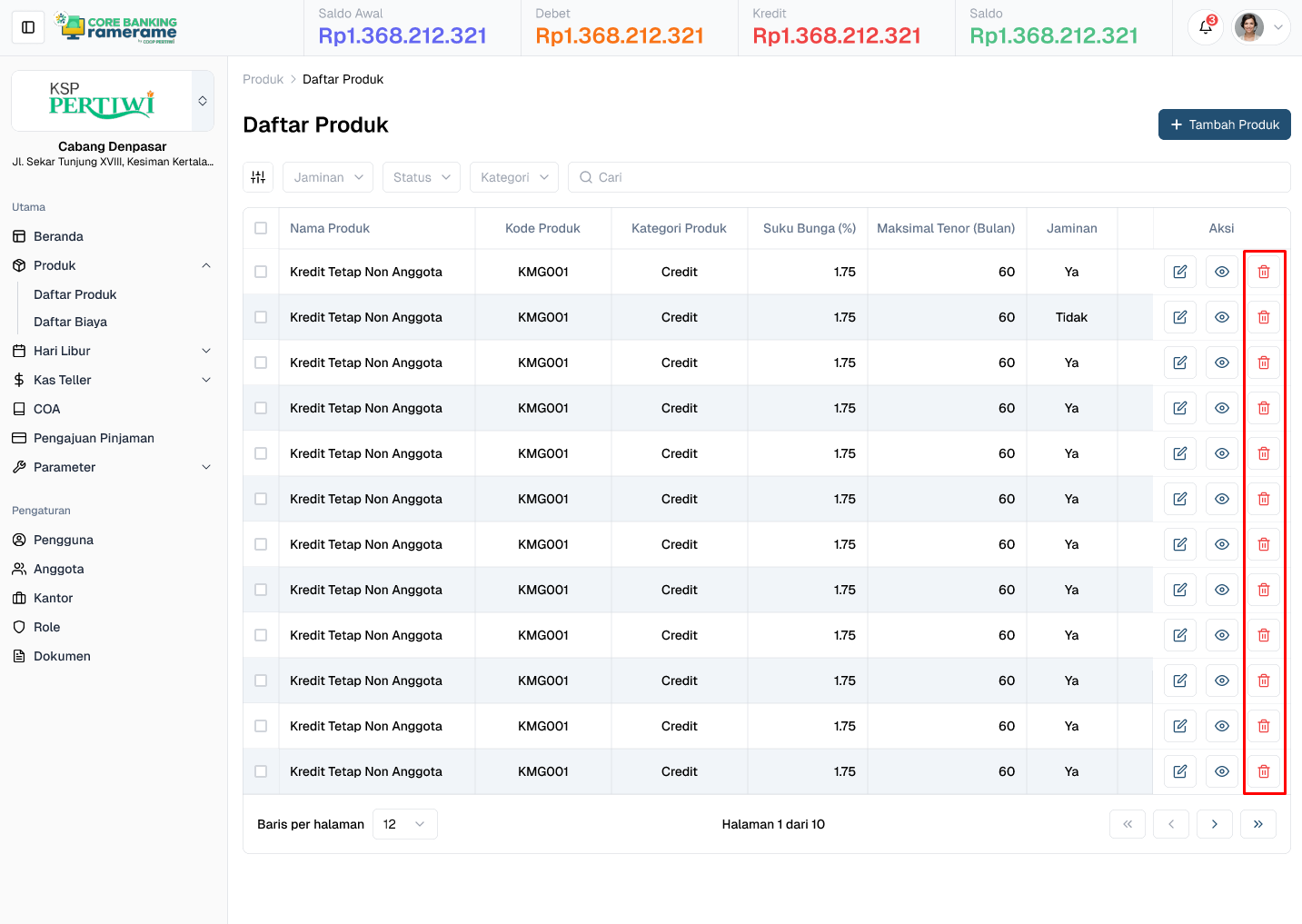This screenshot has height=924, width=1302.
Task: Select the checkbox in the last row
Action: 261,771
